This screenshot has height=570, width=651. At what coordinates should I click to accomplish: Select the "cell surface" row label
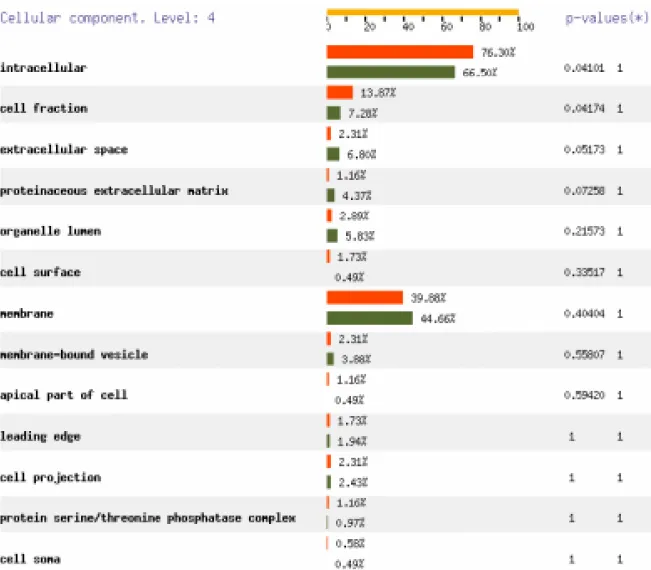tap(40, 272)
